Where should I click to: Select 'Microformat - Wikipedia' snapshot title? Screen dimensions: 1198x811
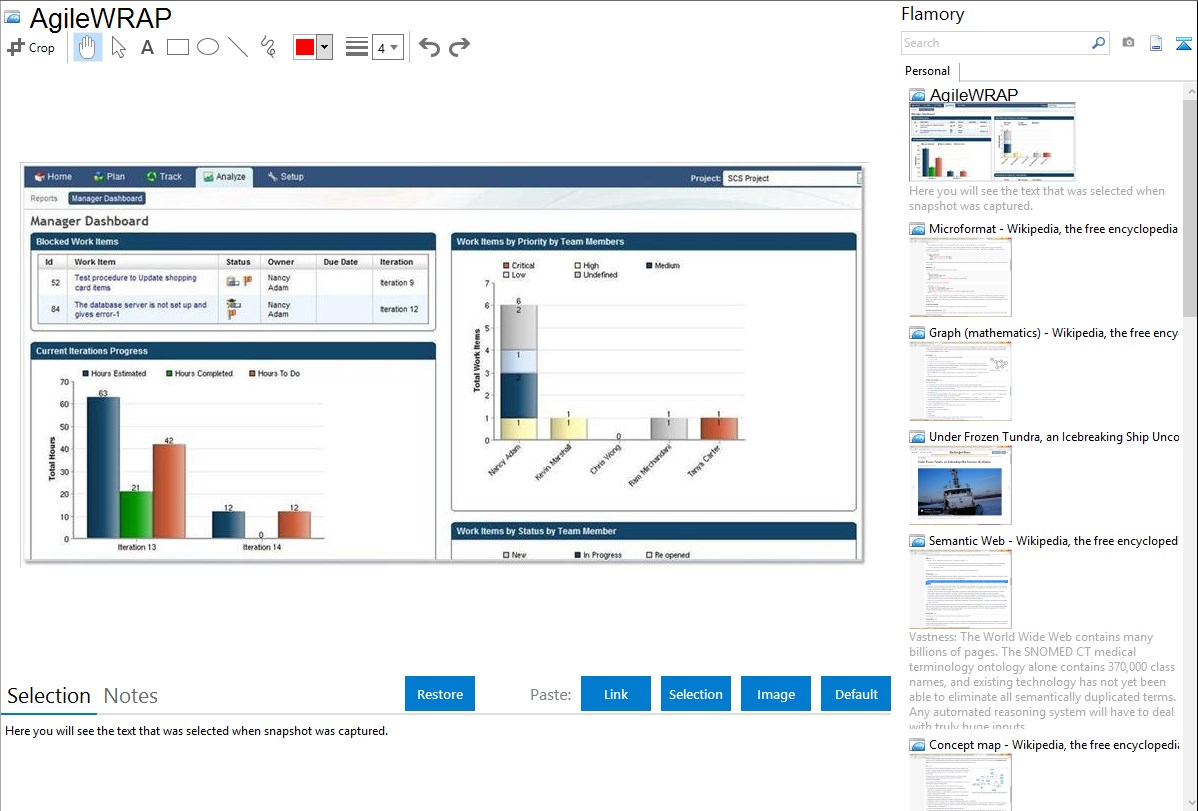point(1053,229)
